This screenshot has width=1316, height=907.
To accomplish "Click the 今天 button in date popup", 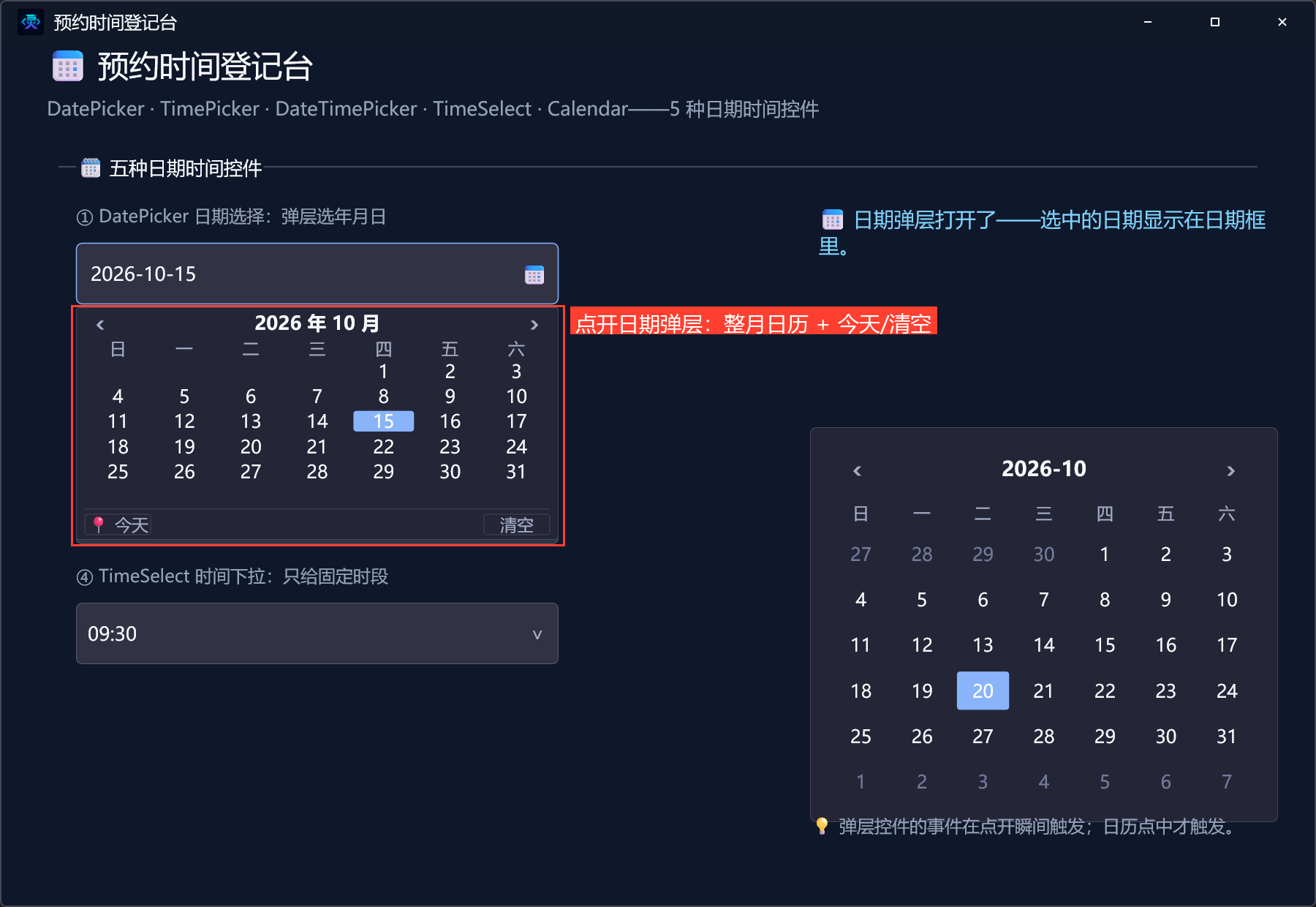I will (x=118, y=524).
